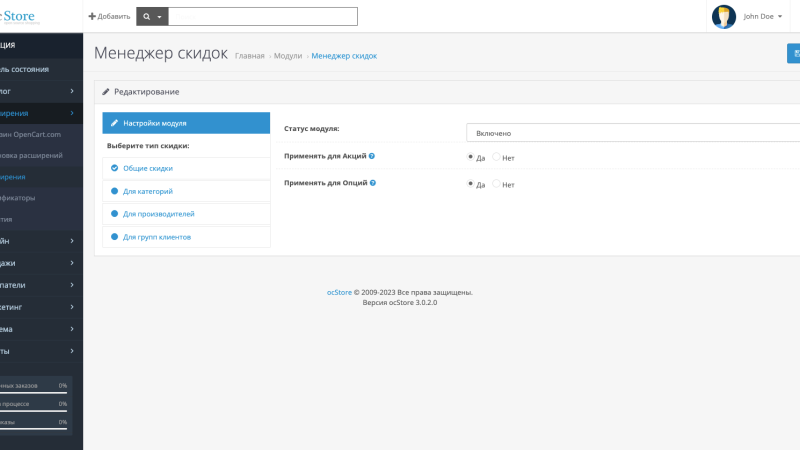Click в процессе orders progress bar

click(x=34, y=411)
